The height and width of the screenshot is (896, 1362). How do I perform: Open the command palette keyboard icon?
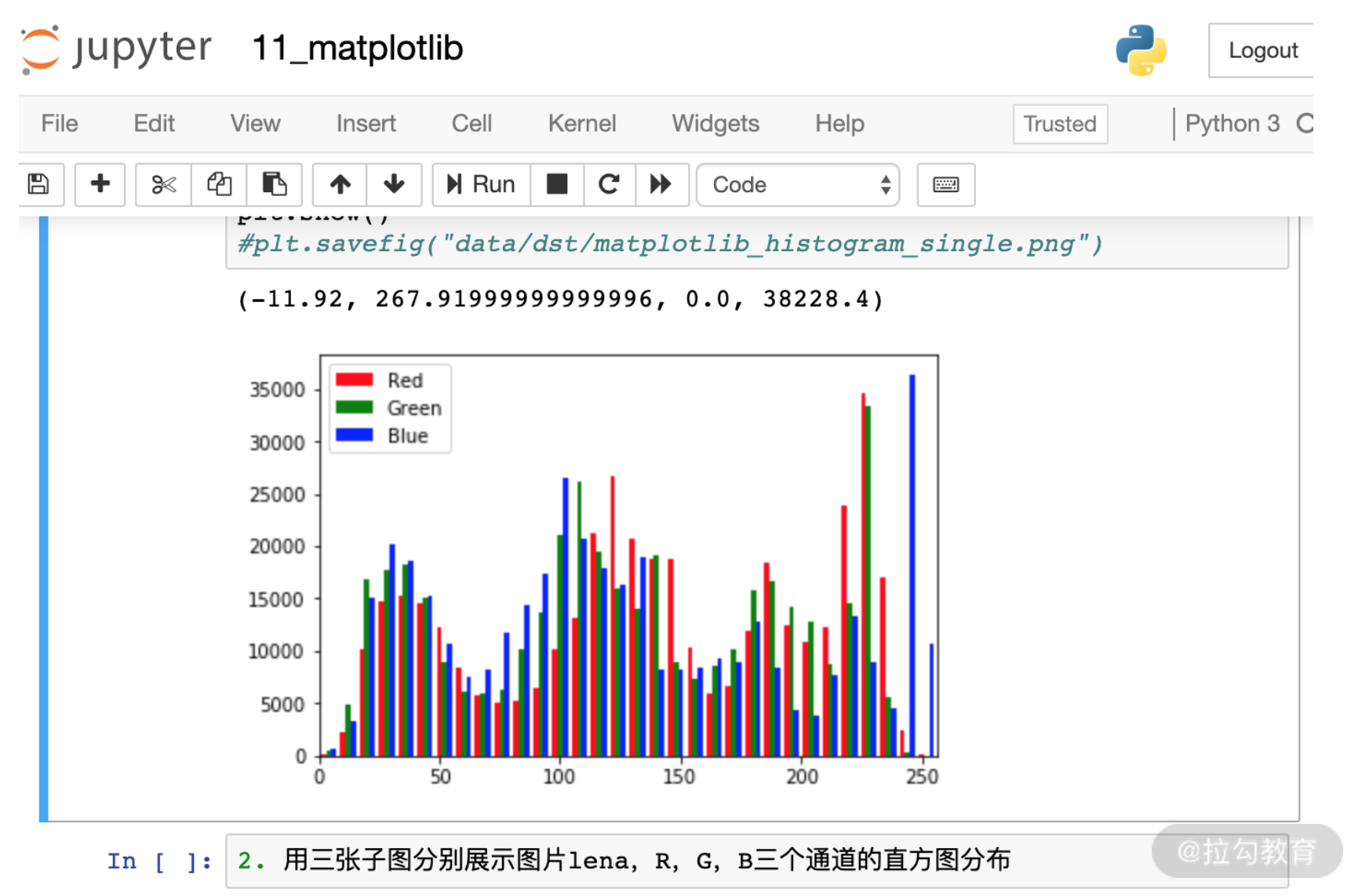(x=945, y=184)
